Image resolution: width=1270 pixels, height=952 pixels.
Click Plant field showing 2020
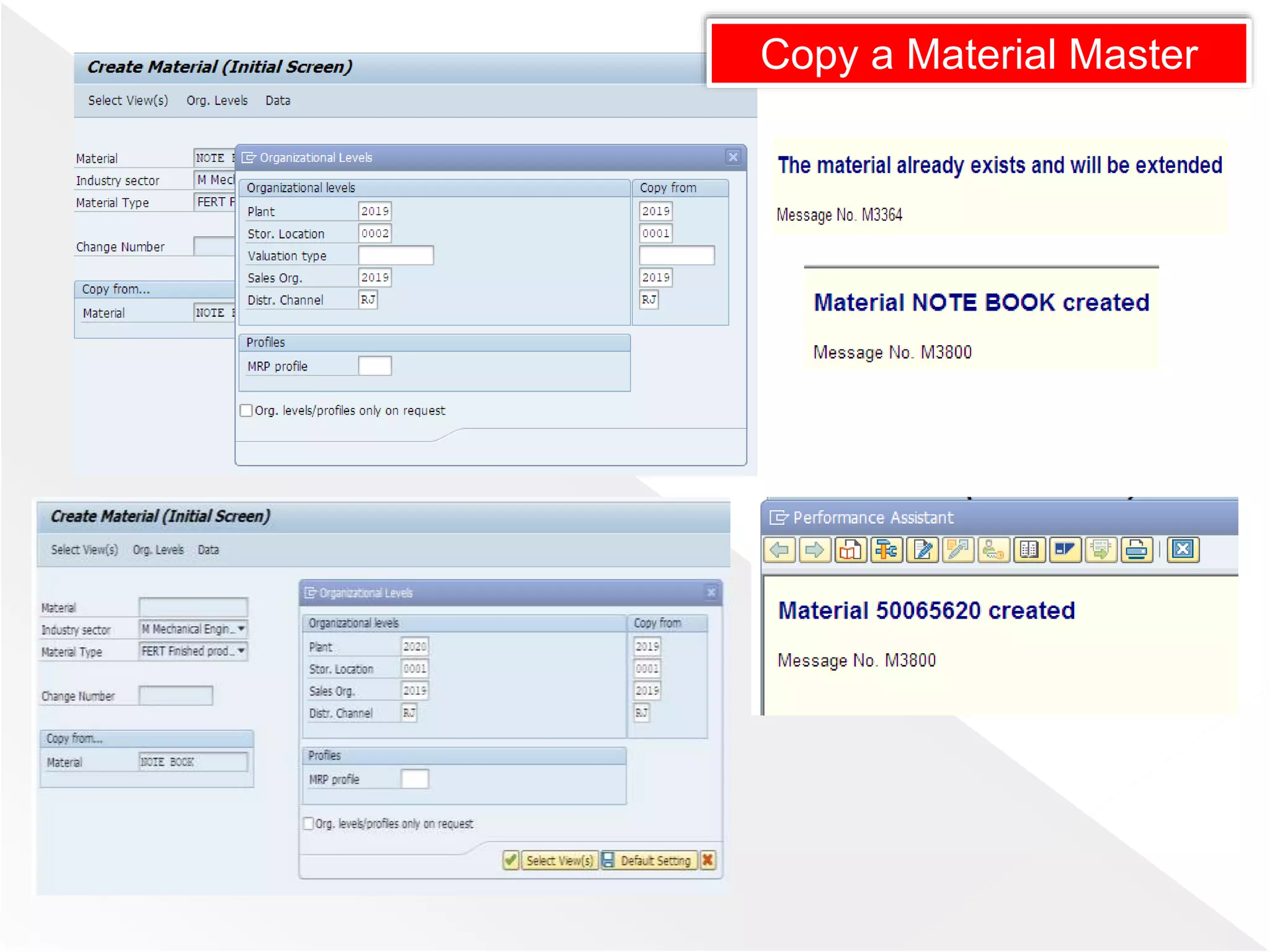(415, 646)
